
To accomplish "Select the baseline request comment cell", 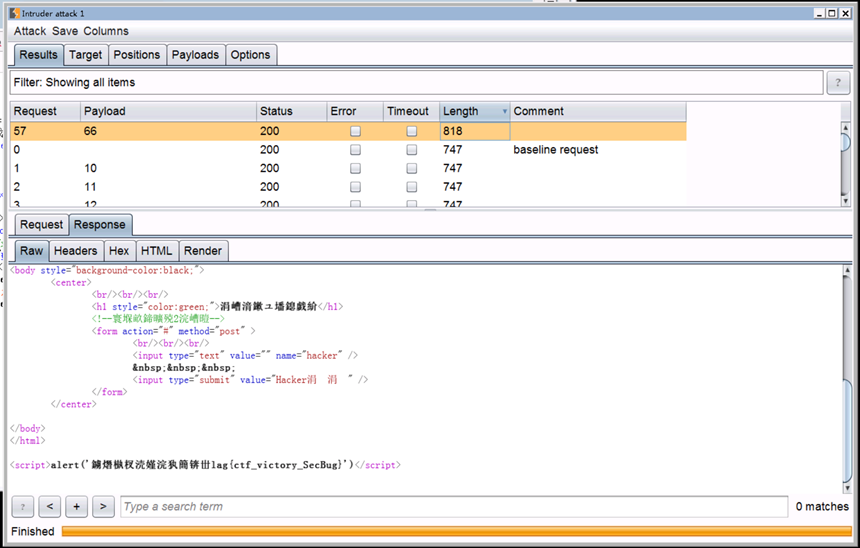I will (598, 150).
